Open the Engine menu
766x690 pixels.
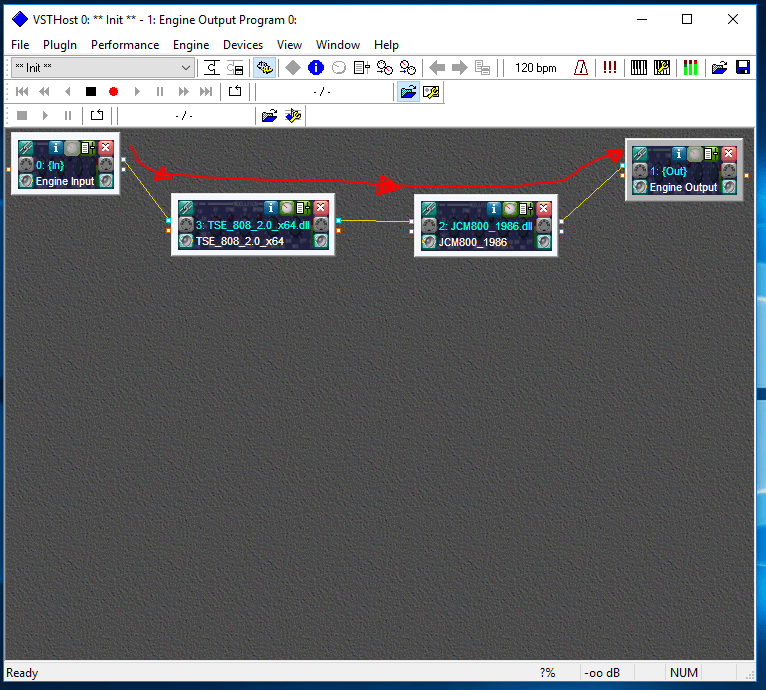[191, 45]
